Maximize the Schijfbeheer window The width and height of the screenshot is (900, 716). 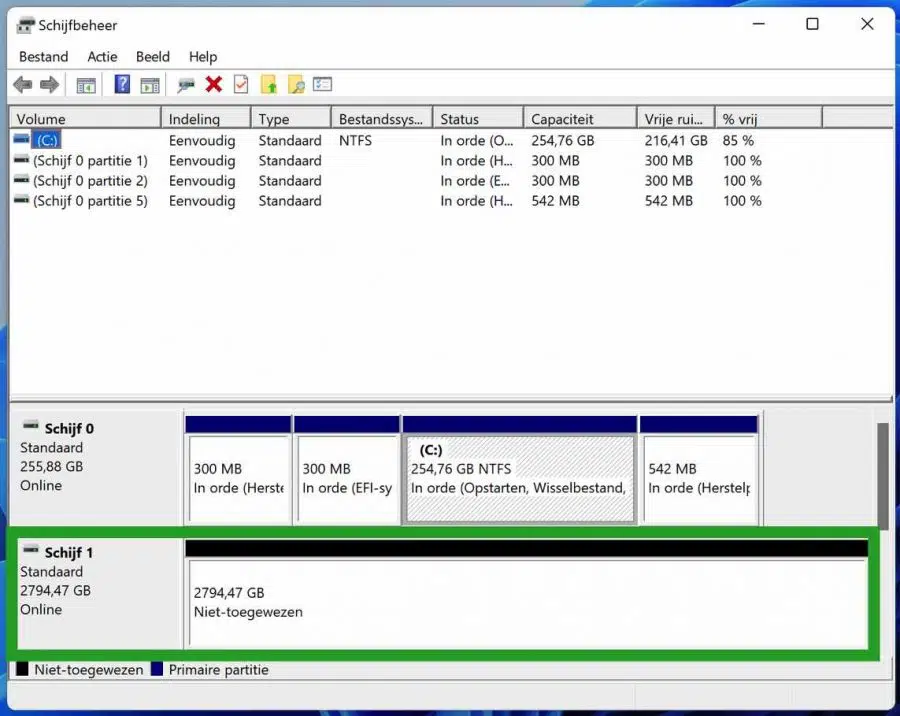tap(812, 24)
